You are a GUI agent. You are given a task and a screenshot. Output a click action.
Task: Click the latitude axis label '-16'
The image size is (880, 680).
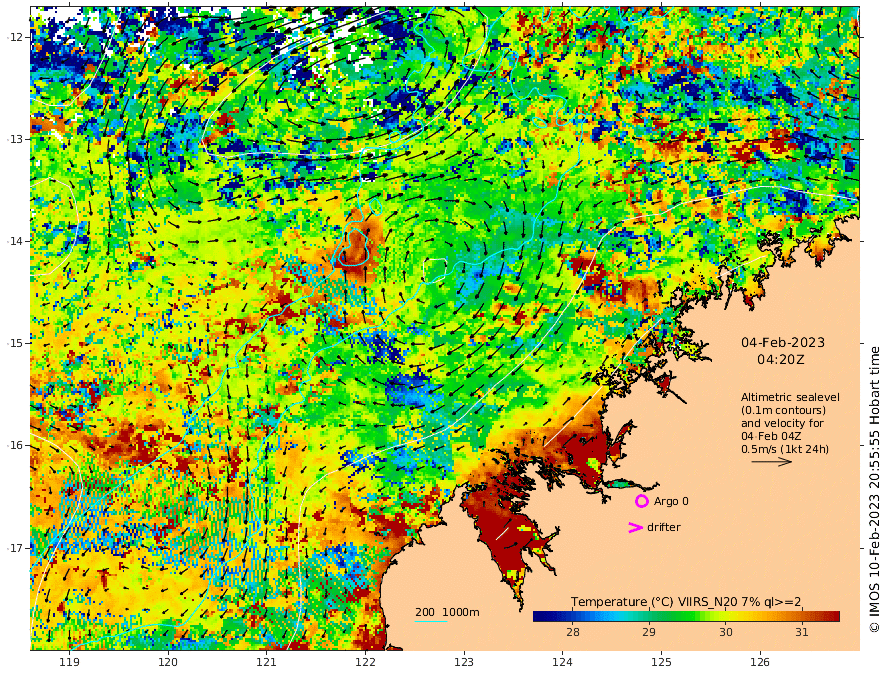(x=15, y=445)
